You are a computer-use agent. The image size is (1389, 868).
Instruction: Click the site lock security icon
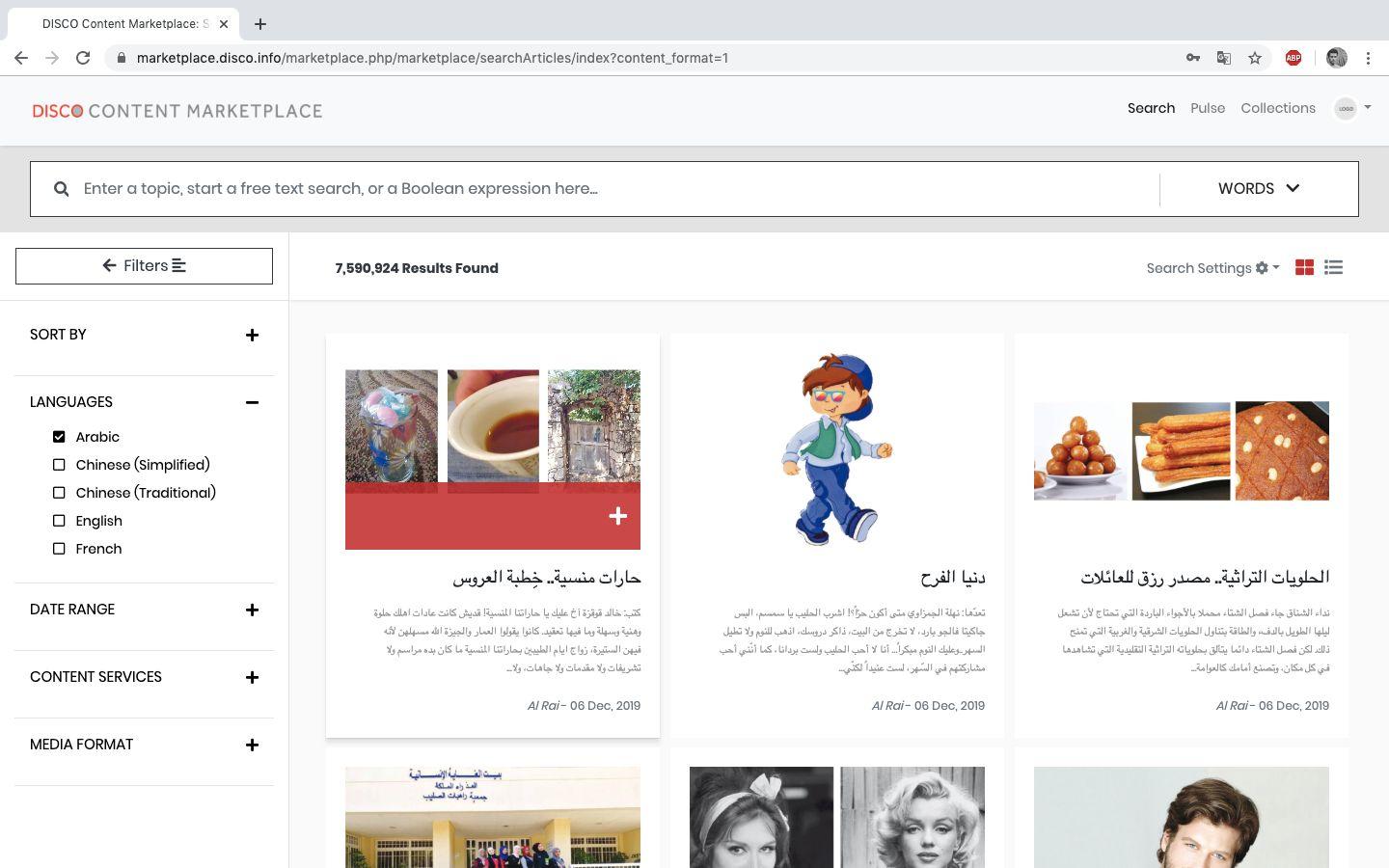click(x=121, y=58)
